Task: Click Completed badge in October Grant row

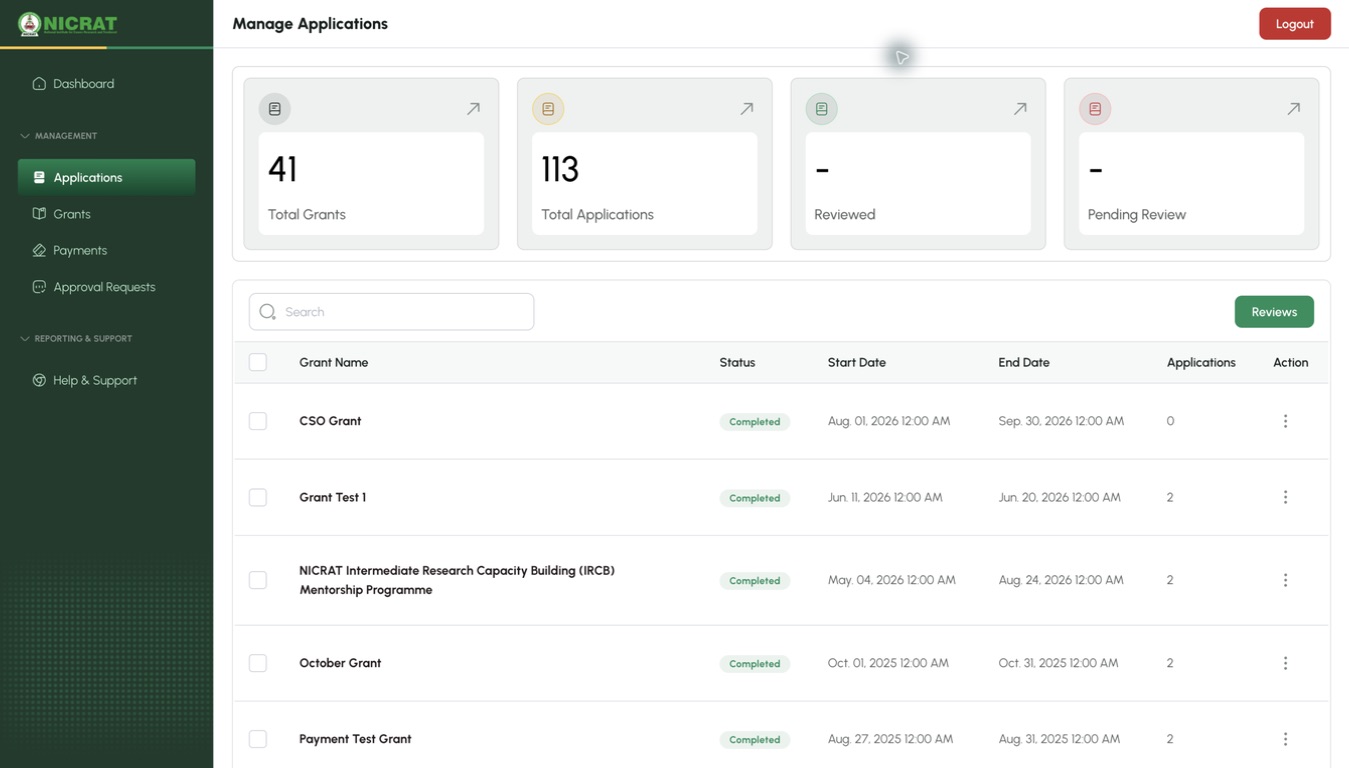Action: pyautogui.click(x=754, y=664)
